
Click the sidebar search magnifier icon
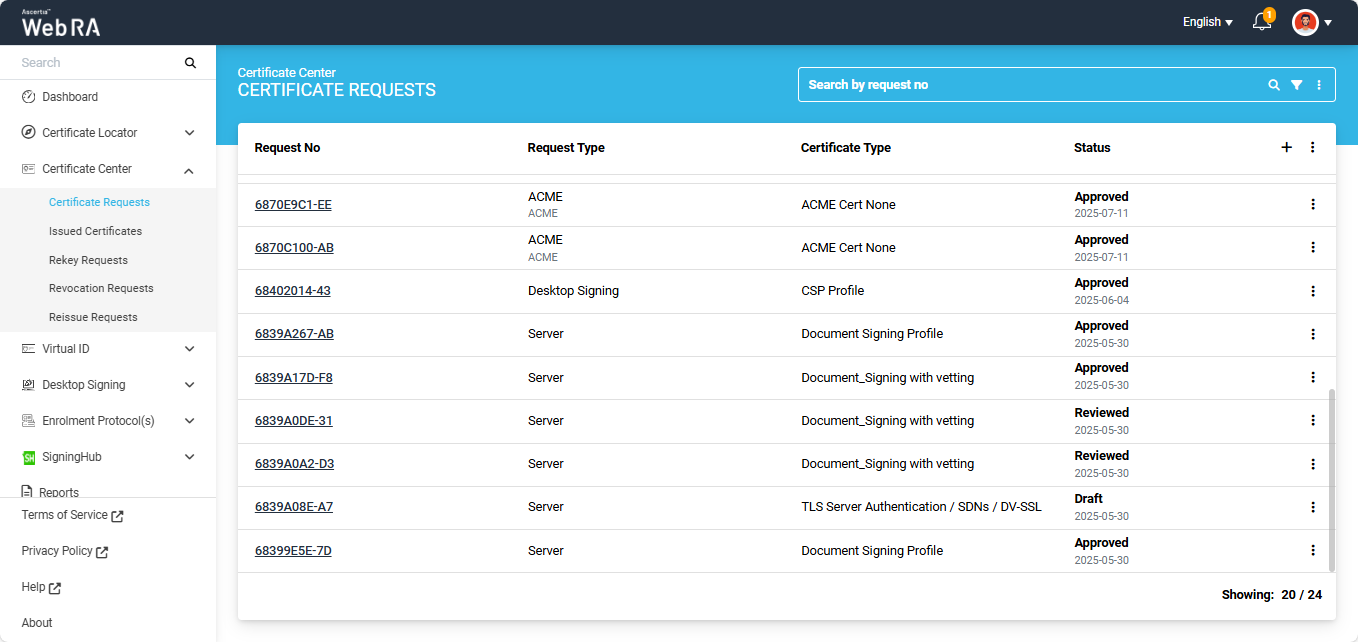pyautogui.click(x=190, y=63)
